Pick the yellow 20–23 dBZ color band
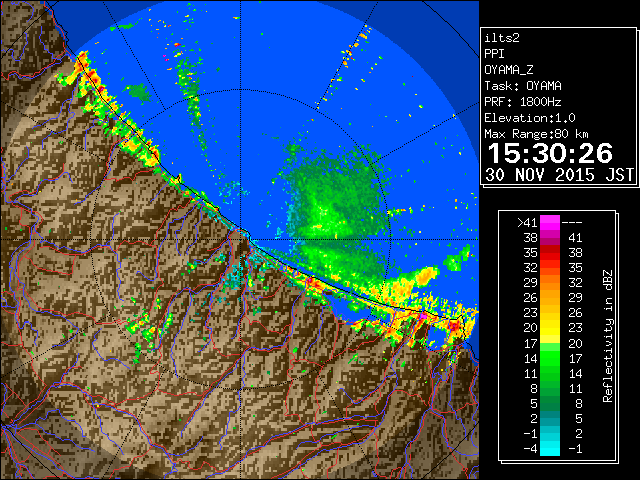 pyautogui.click(x=550, y=328)
